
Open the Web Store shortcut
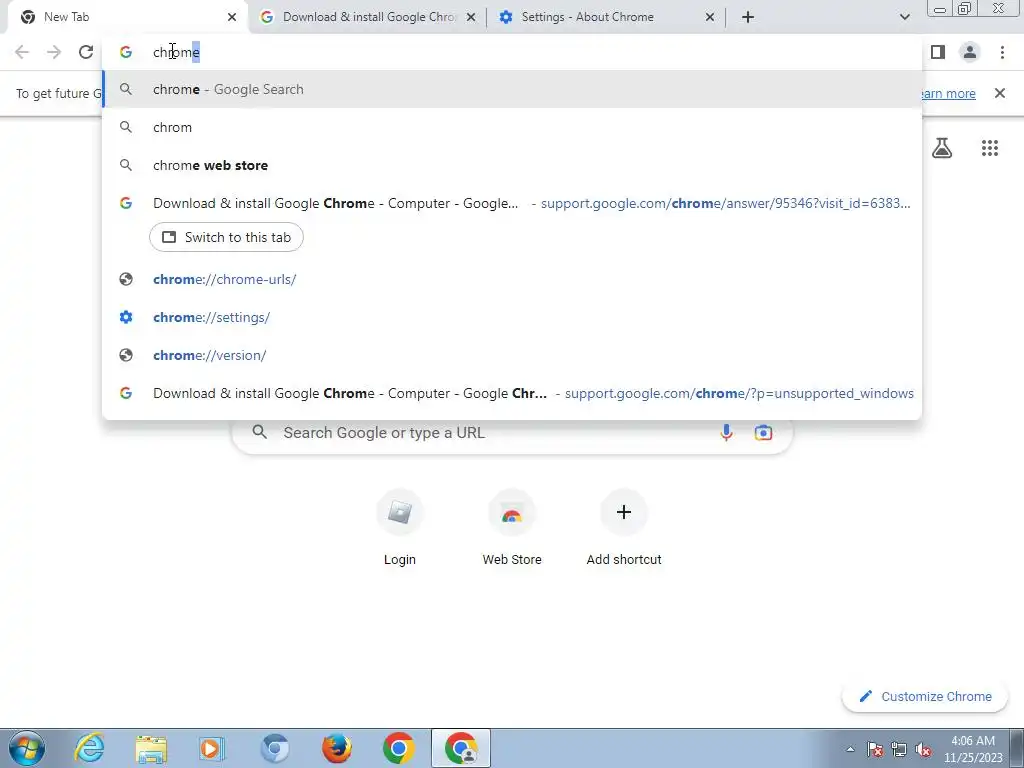(x=512, y=529)
